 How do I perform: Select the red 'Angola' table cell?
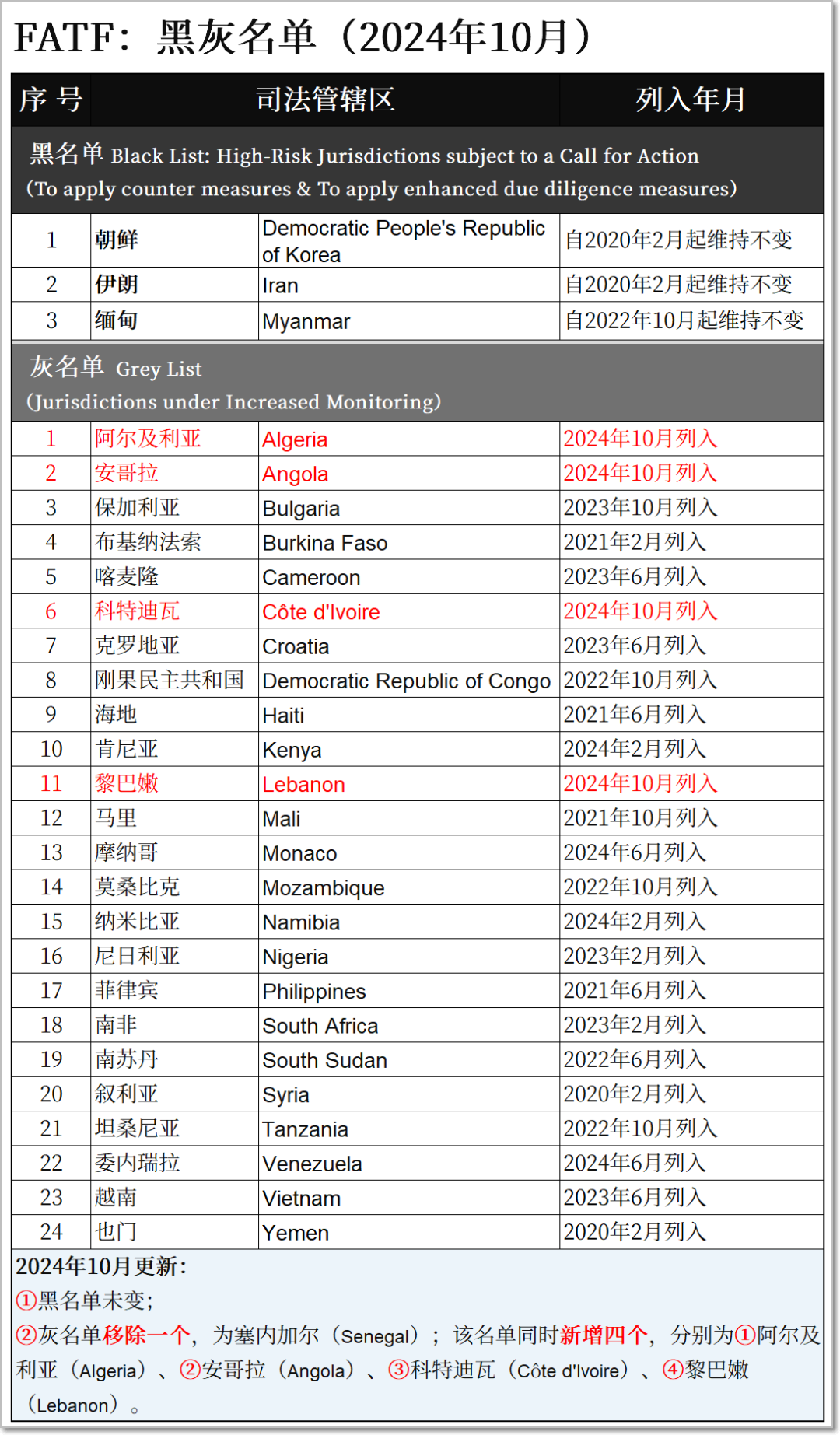pyautogui.click(x=409, y=474)
